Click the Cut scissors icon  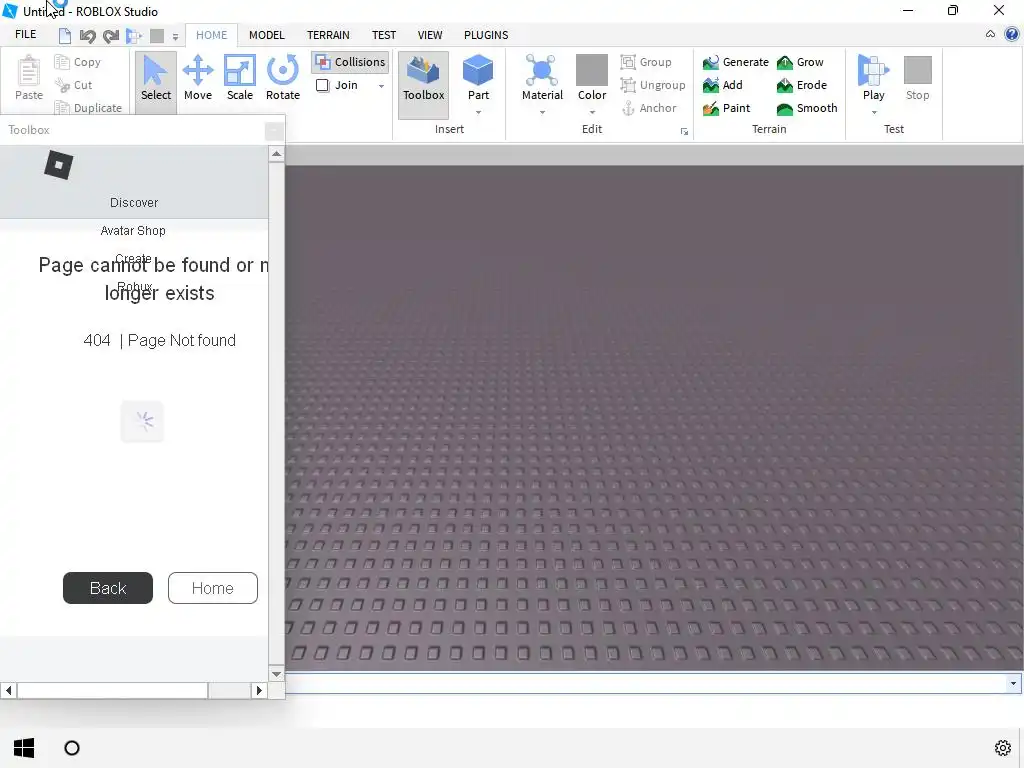[x=62, y=85]
